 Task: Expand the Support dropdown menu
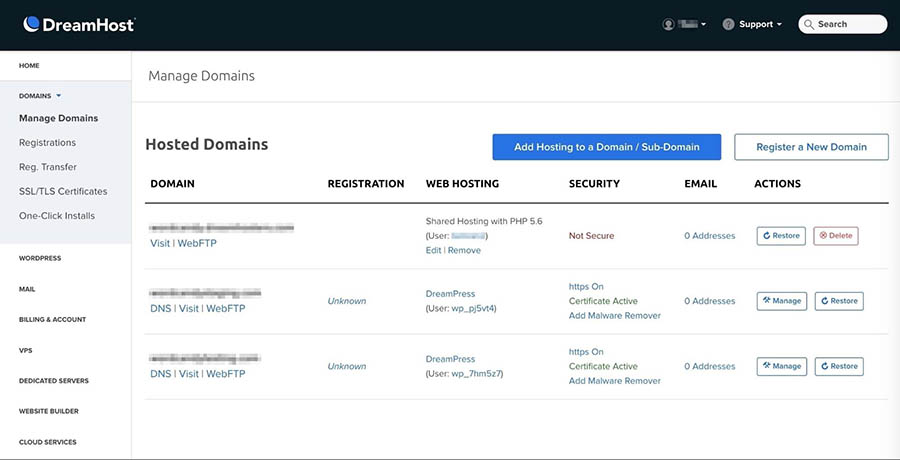click(760, 24)
